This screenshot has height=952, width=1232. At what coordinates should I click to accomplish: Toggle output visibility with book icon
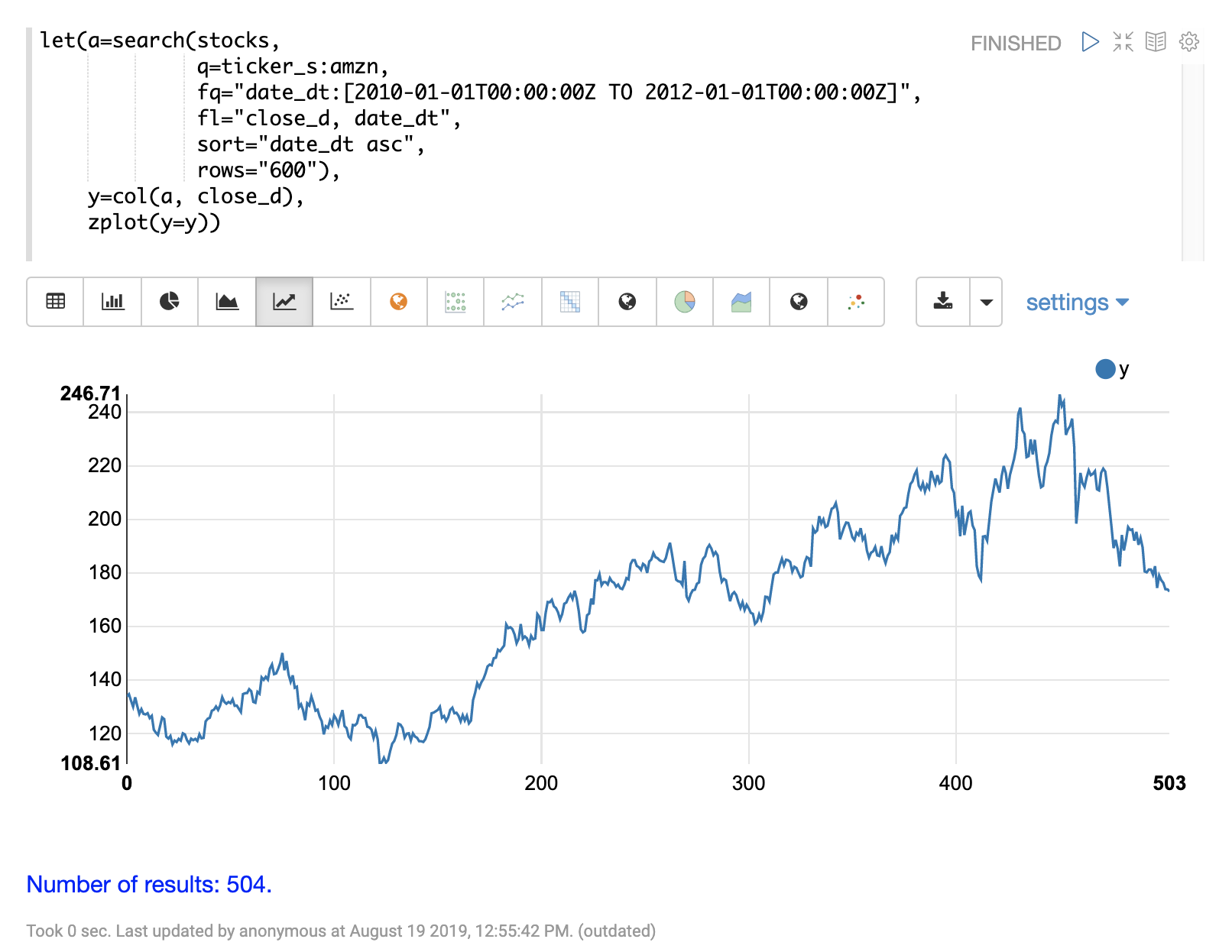(1156, 42)
